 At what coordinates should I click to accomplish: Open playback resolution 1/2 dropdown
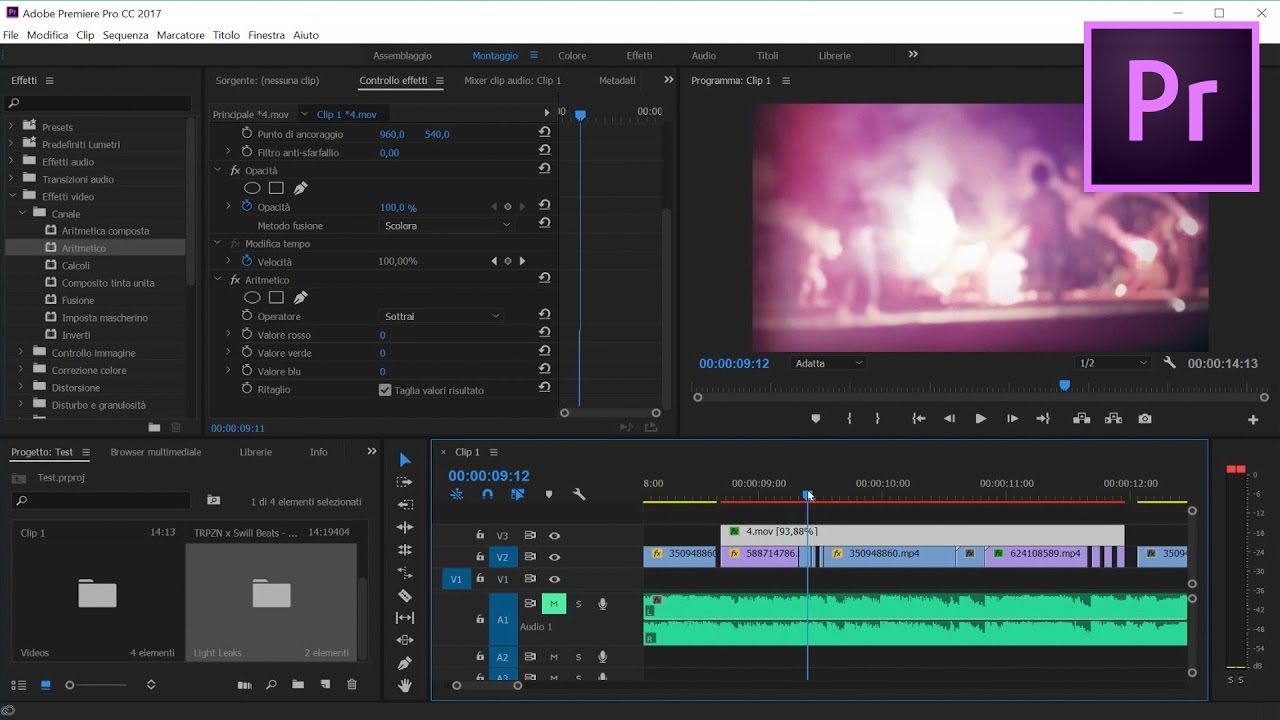(x=1113, y=363)
